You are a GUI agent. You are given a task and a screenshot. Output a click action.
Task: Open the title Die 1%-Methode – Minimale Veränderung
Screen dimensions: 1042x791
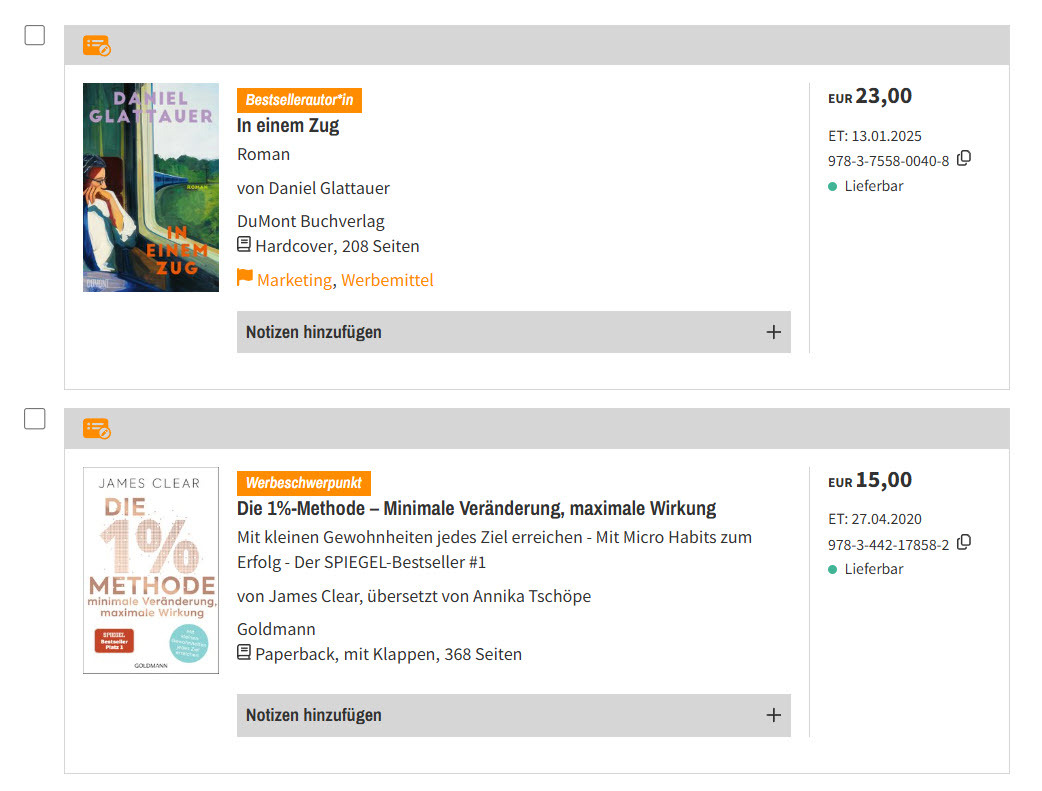(x=476, y=508)
